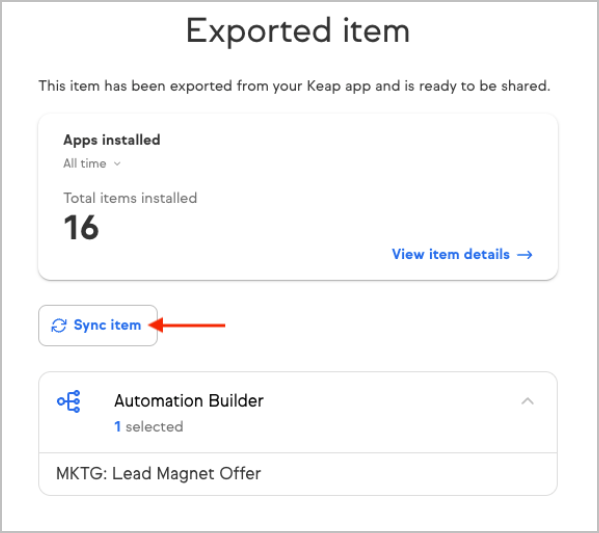This screenshot has width=599, height=533.
Task: Click the circular sync arrows icon
Action: click(x=59, y=326)
